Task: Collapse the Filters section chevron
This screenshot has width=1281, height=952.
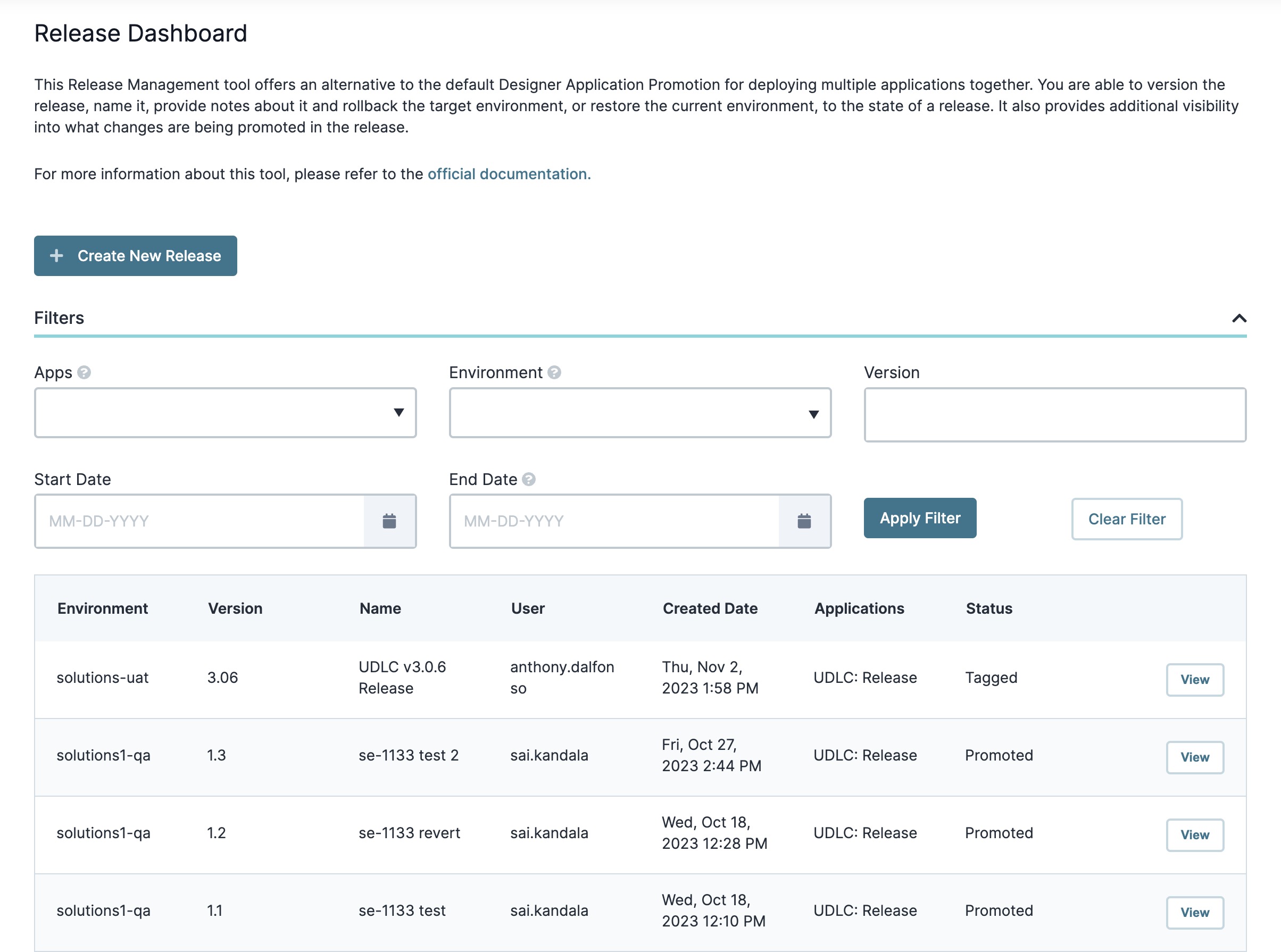Action: tap(1239, 318)
